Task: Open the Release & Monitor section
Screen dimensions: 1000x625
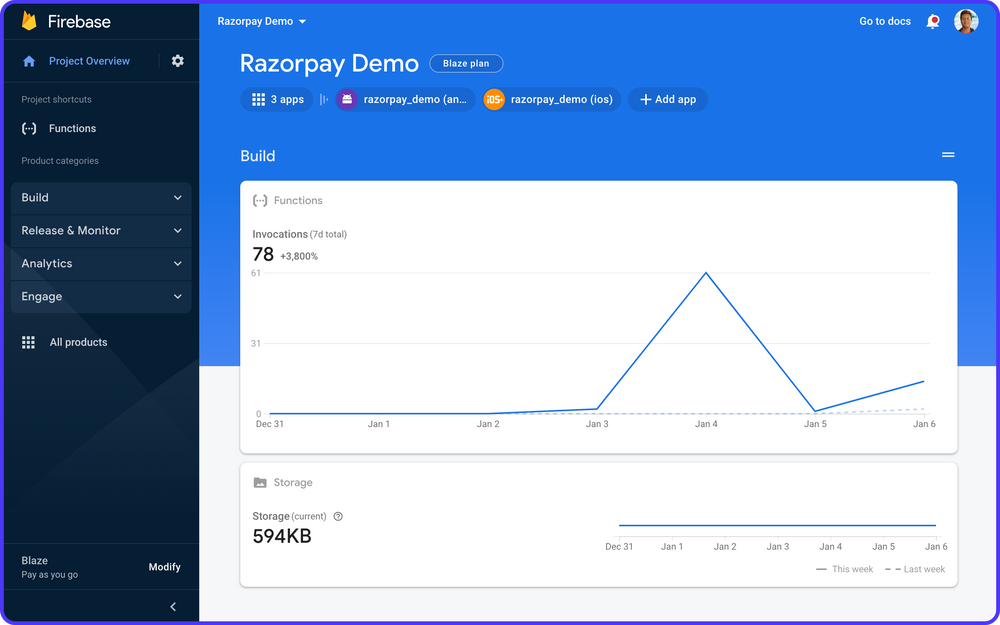Action: [100, 230]
